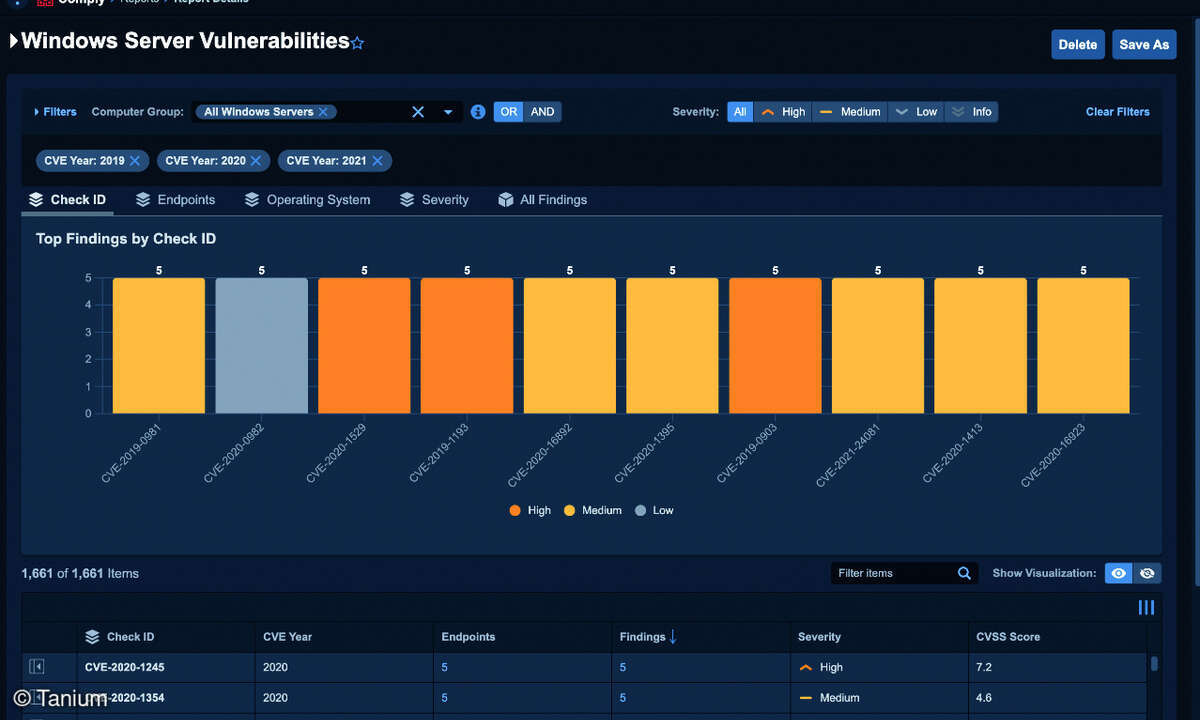Toggle the Medium legend swatch
The width and height of the screenshot is (1200, 720).
click(x=570, y=510)
